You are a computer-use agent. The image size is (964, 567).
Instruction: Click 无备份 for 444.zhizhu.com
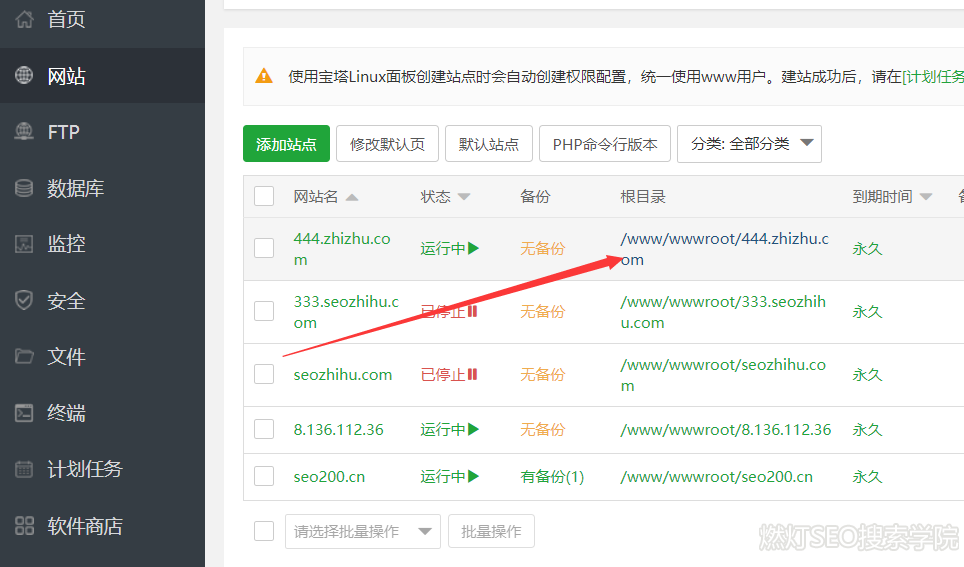[x=542, y=248]
